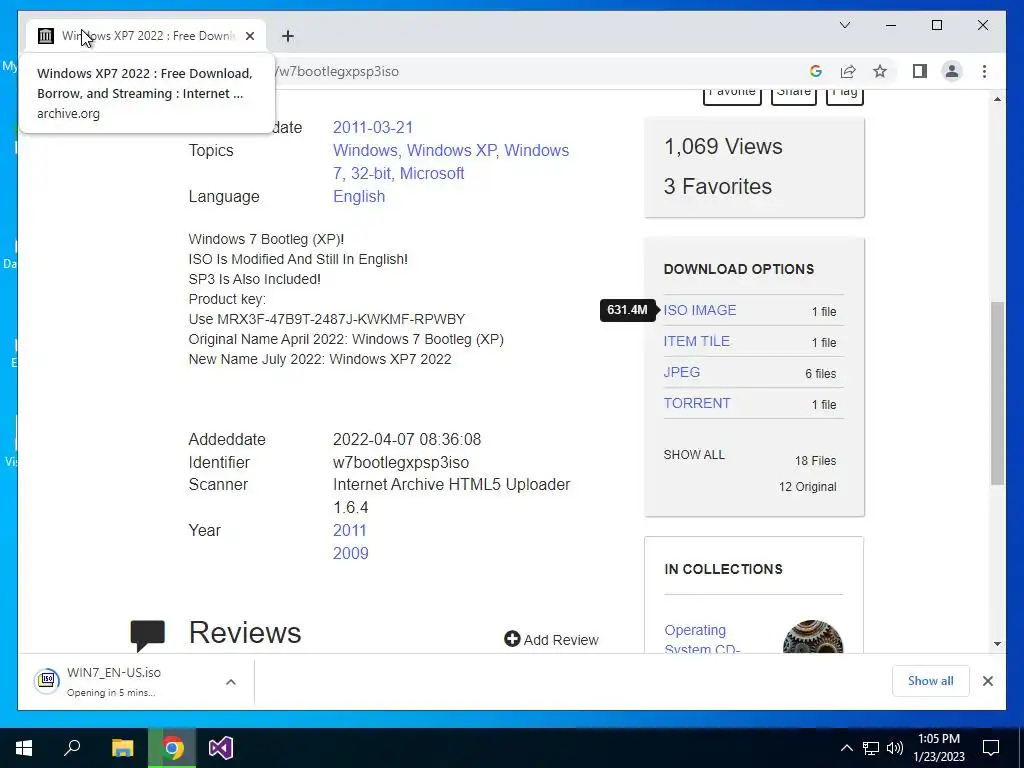Viewport: 1024px width, 768px height.
Task: Open the English language link
Action: coord(359,197)
